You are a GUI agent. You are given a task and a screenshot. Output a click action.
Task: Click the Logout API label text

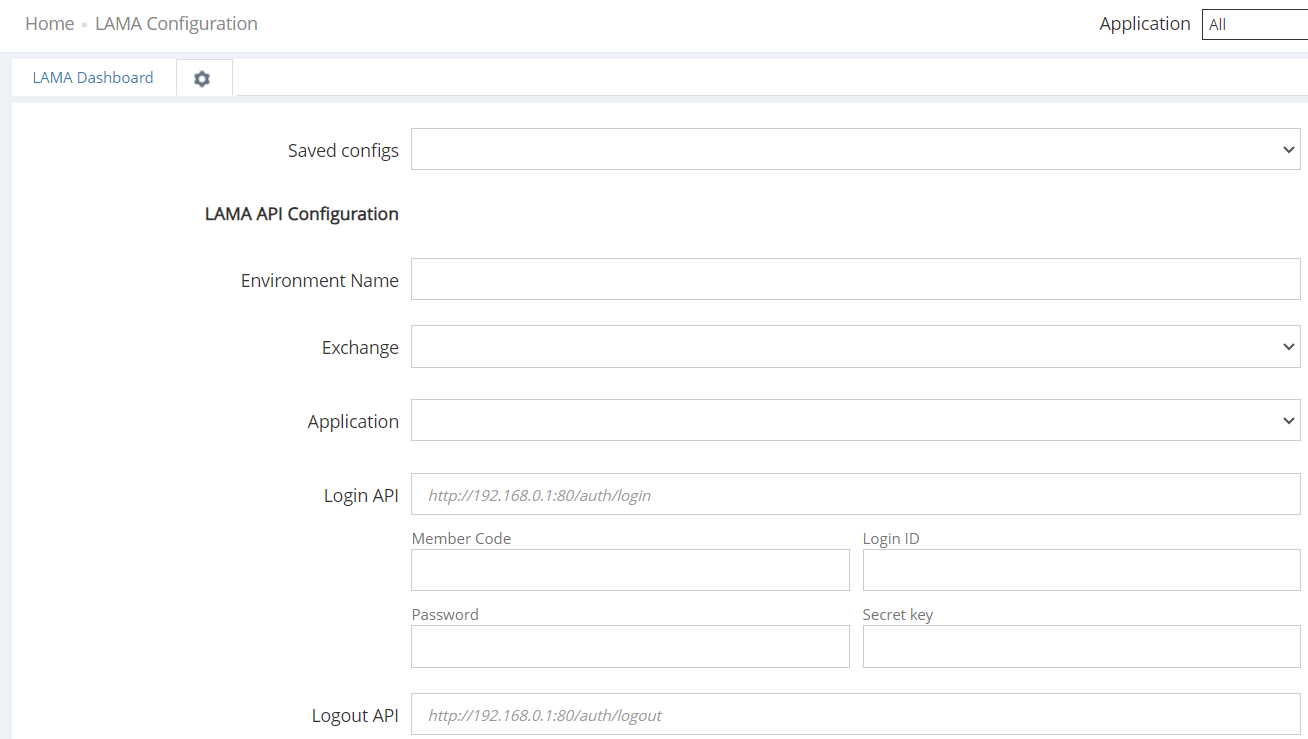(x=355, y=716)
